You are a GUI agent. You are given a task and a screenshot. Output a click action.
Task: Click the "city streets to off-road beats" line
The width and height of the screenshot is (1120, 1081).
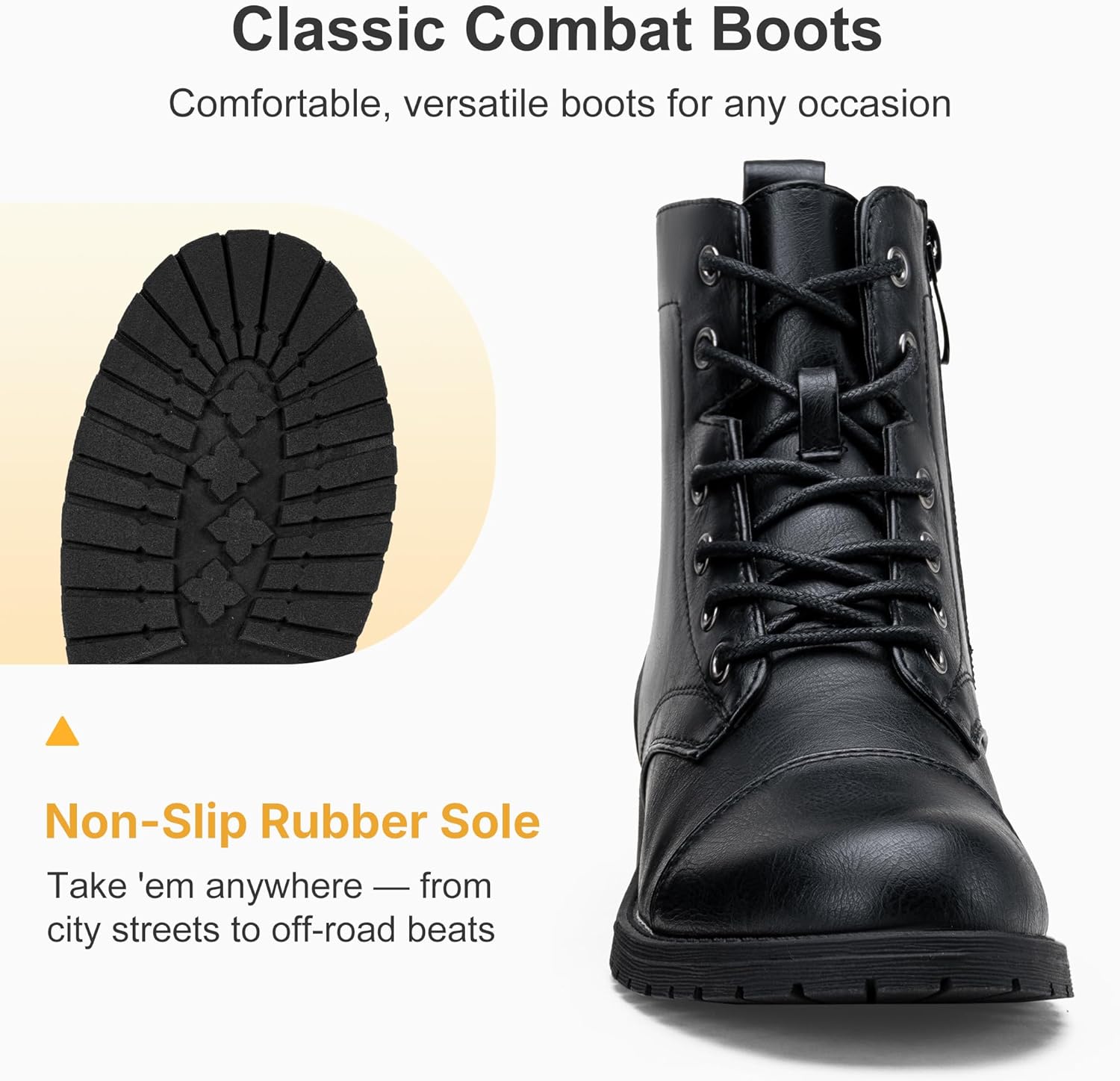(x=271, y=930)
